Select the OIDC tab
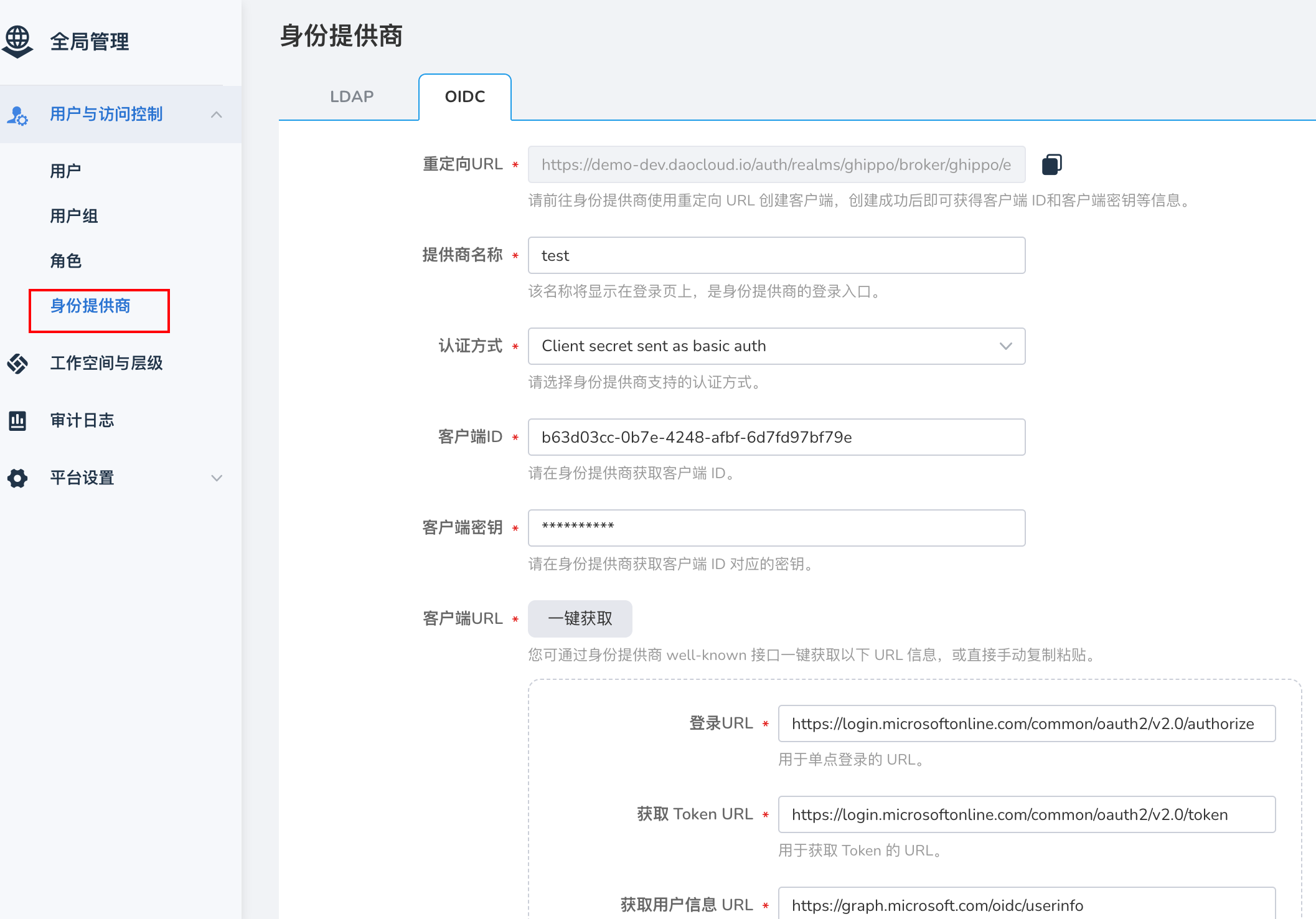Viewport: 1316px width, 919px height. (465, 97)
